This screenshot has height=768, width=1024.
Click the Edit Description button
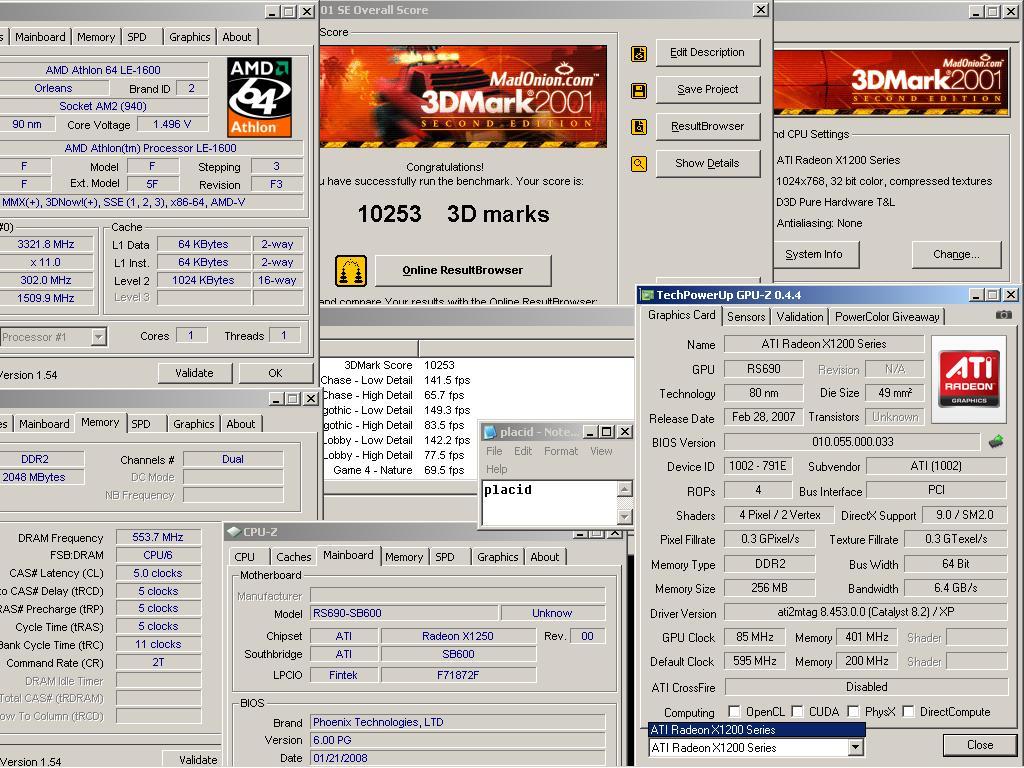pyautogui.click(x=708, y=52)
